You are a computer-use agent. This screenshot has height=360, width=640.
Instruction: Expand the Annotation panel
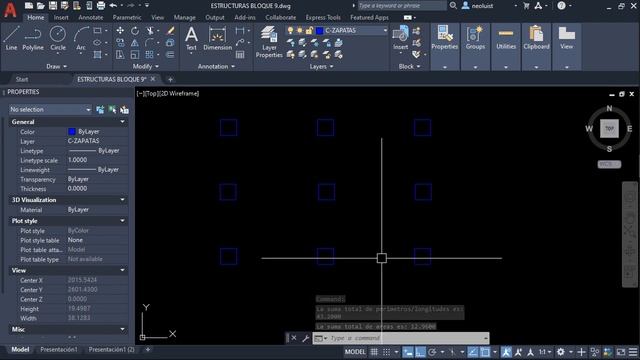216,66
